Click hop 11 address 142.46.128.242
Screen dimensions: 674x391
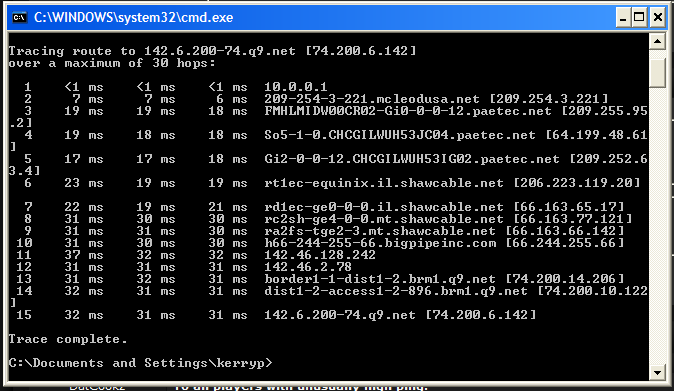(x=320, y=256)
